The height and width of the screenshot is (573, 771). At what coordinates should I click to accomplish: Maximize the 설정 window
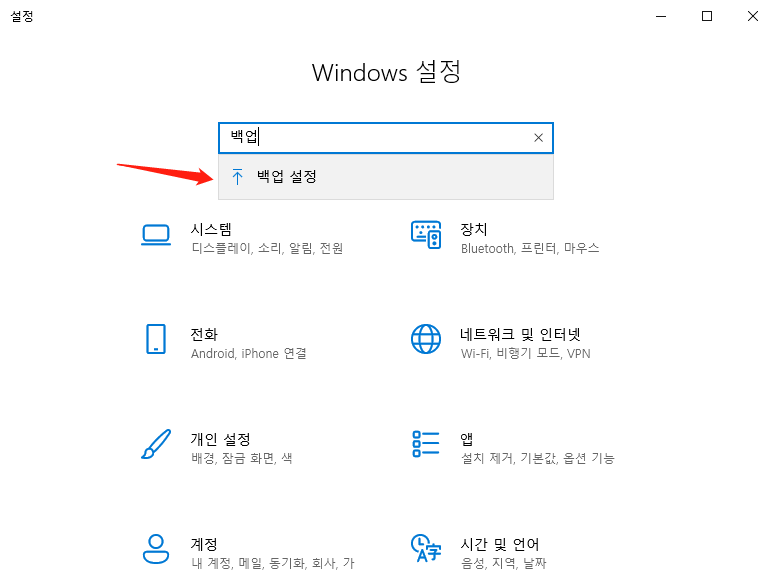pyautogui.click(x=707, y=16)
